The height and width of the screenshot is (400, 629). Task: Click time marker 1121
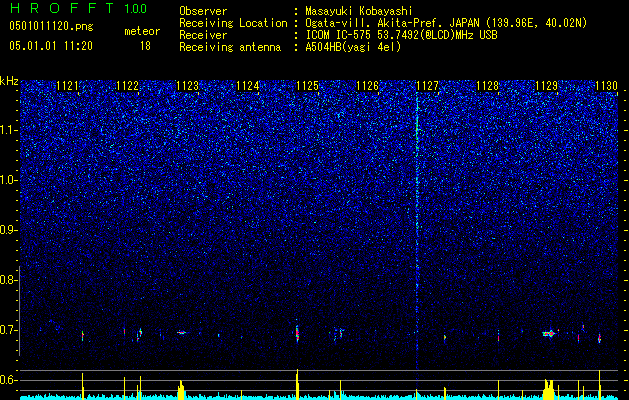click(x=67, y=86)
